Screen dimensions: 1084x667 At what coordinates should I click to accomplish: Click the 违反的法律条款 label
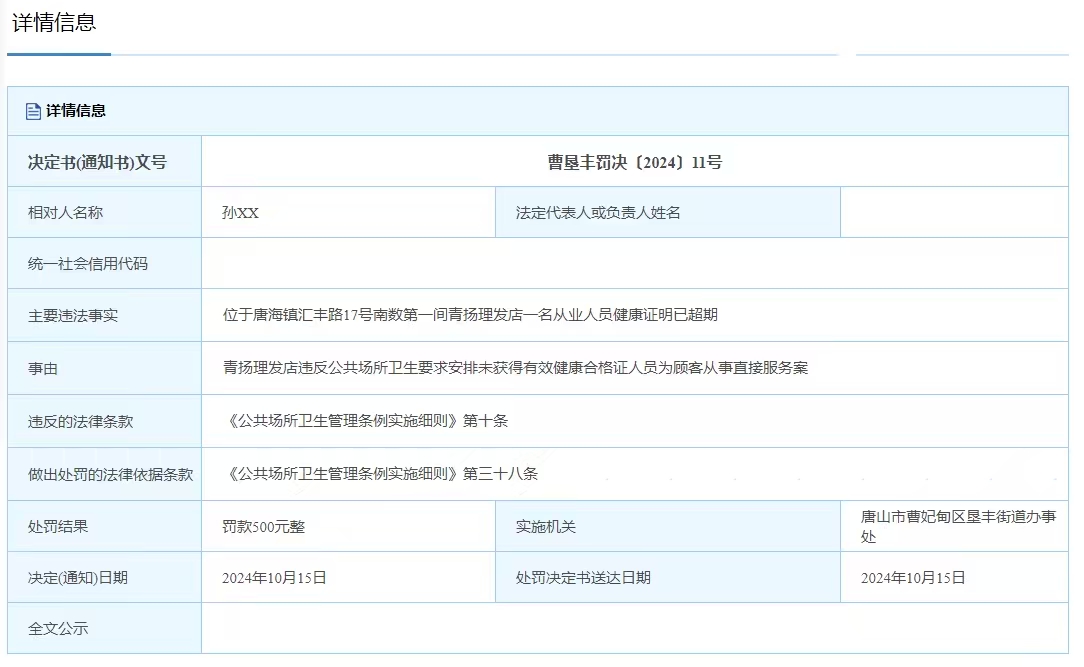(x=80, y=422)
